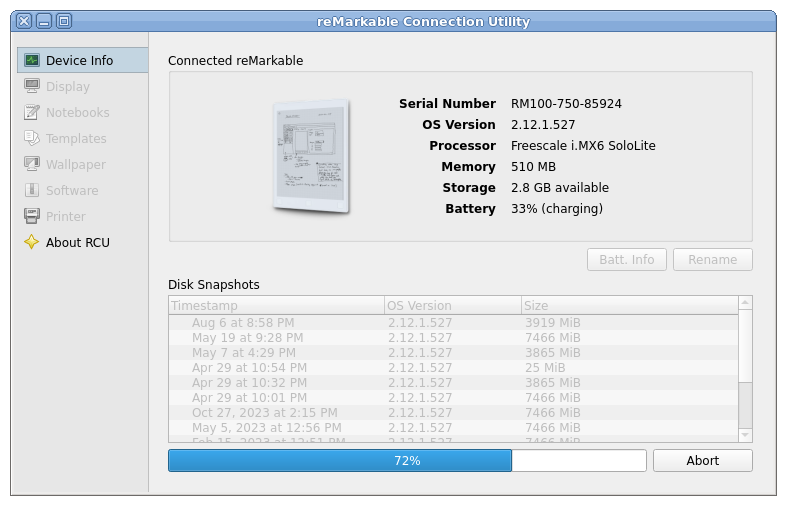Select the Printer sidebar entry

click(83, 216)
